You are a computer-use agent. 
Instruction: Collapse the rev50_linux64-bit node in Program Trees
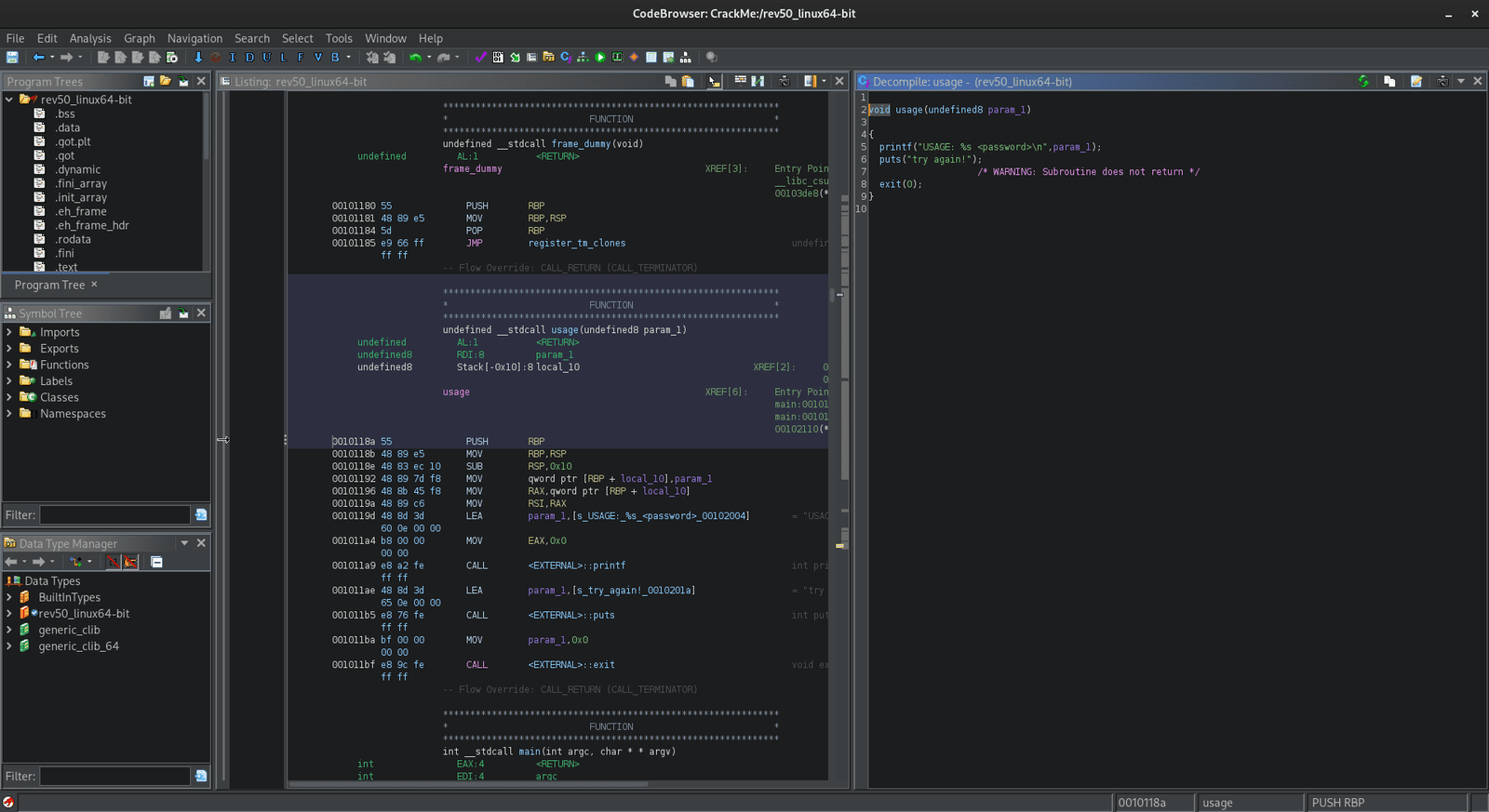9,100
